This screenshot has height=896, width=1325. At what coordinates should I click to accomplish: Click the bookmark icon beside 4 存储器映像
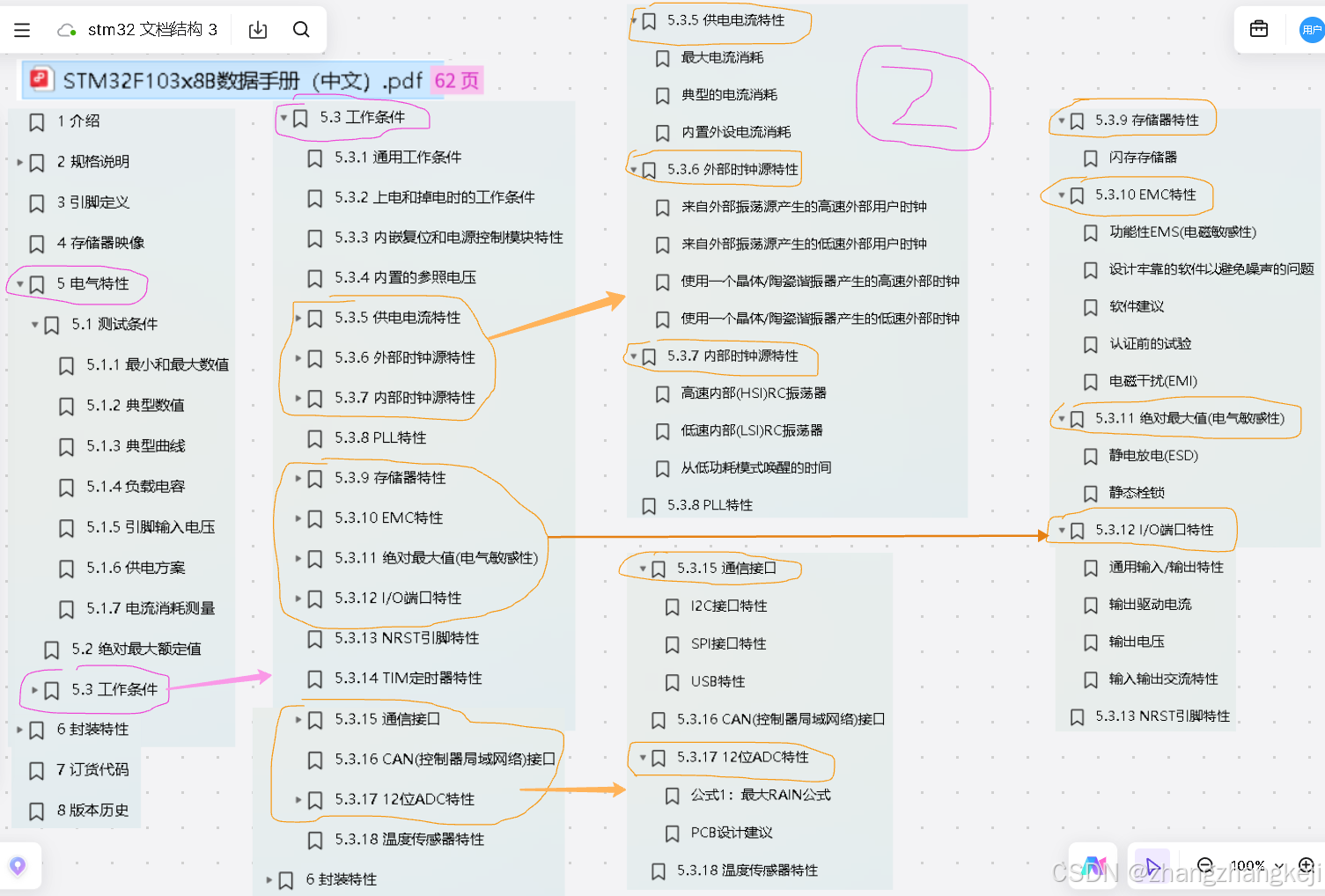coord(37,244)
